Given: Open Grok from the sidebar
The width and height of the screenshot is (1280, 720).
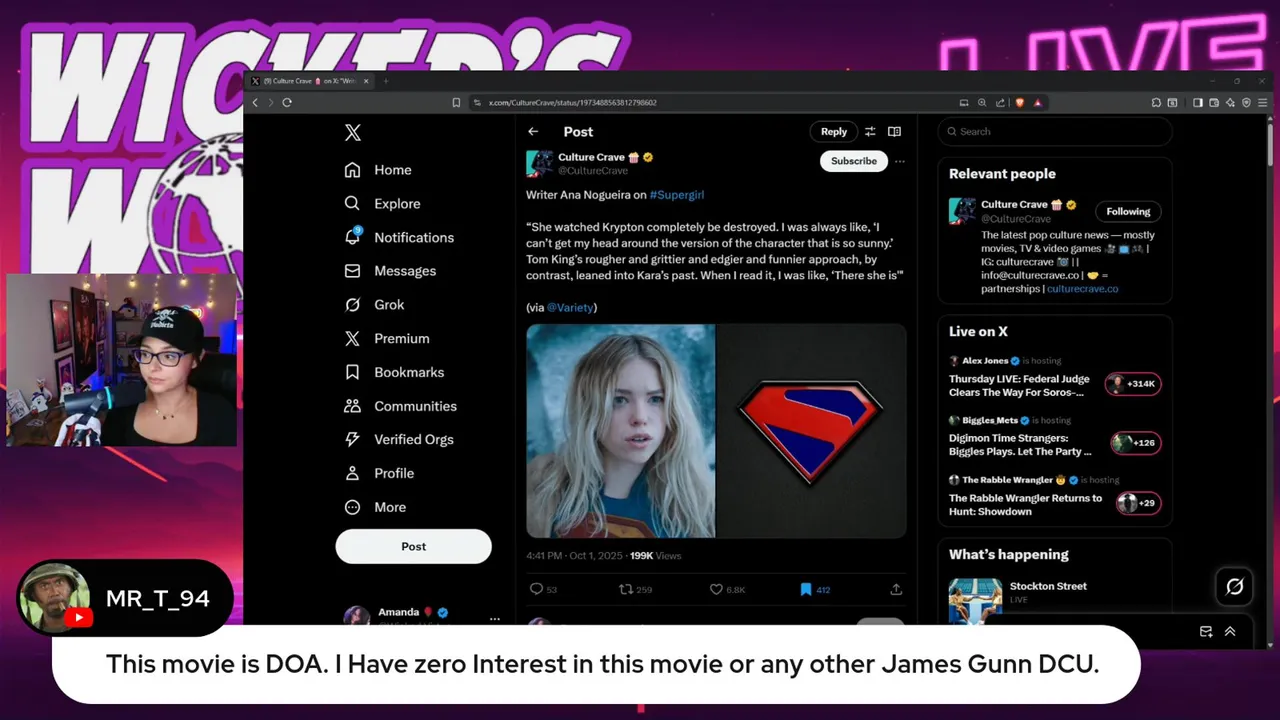Looking at the screenshot, I should click(x=374, y=305).
